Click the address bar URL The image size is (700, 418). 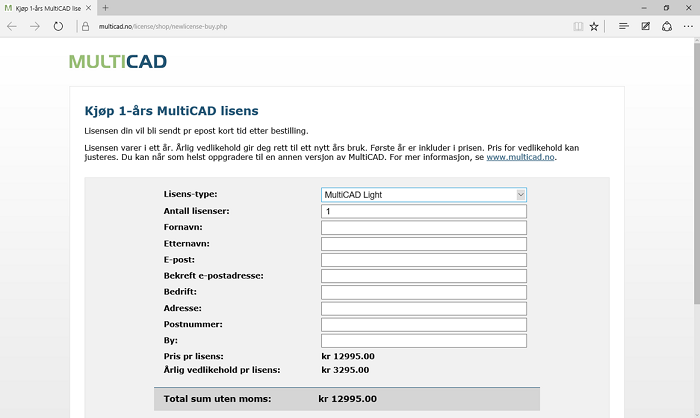click(x=163, y=27)
